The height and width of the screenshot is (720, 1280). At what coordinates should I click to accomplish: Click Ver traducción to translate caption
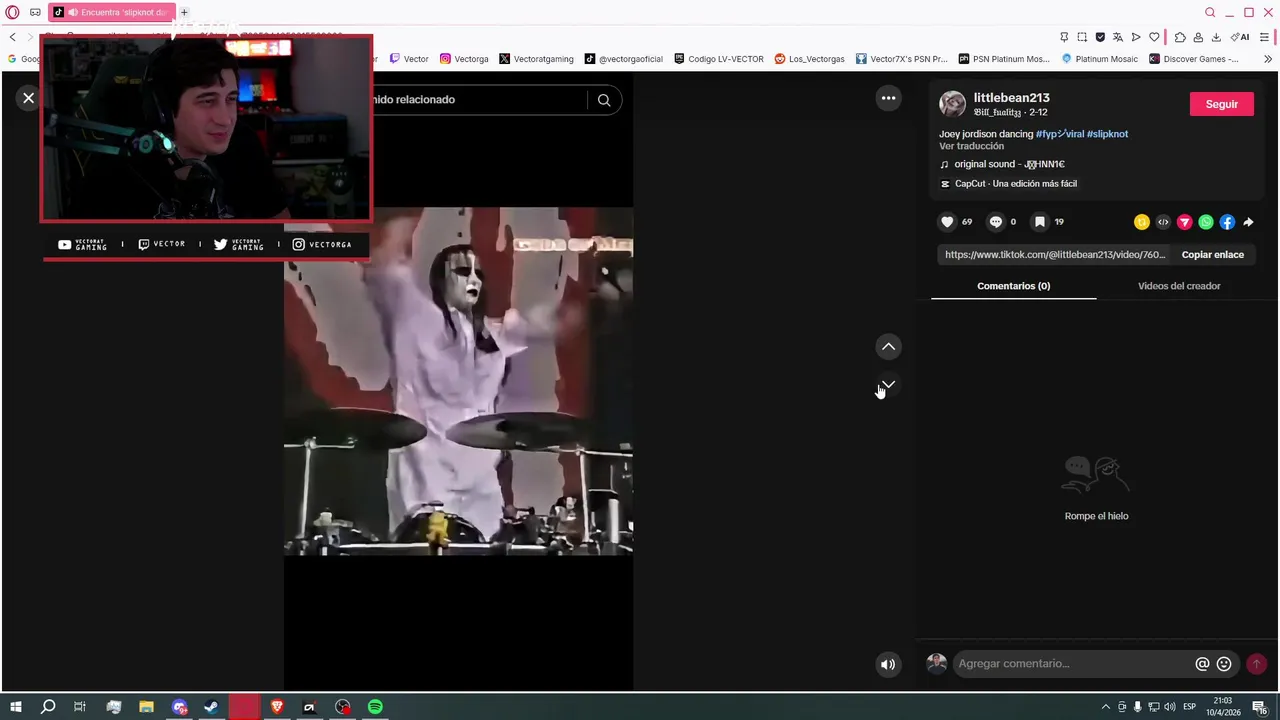(971, 146)
